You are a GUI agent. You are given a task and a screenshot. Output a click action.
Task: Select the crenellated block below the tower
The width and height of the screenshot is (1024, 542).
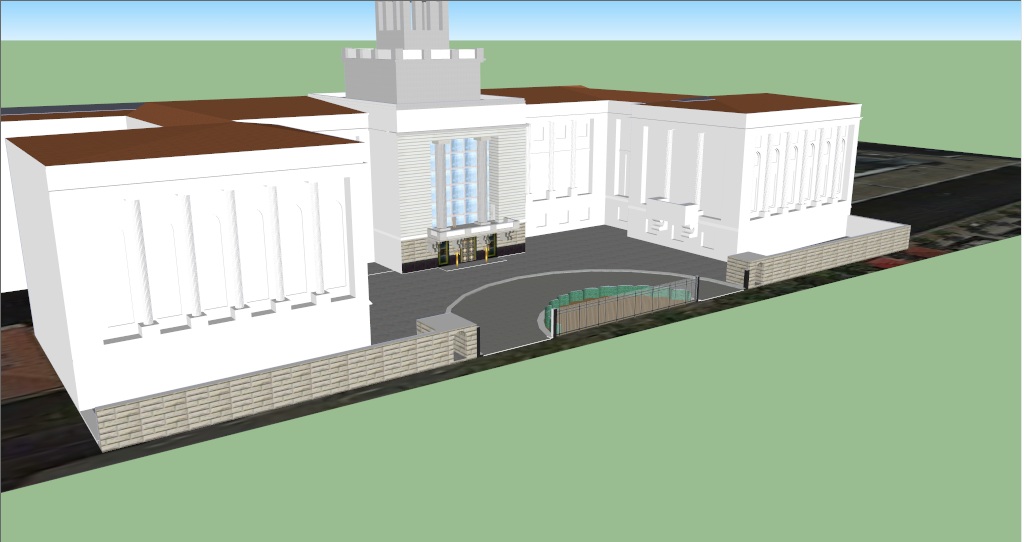point(412,75)
